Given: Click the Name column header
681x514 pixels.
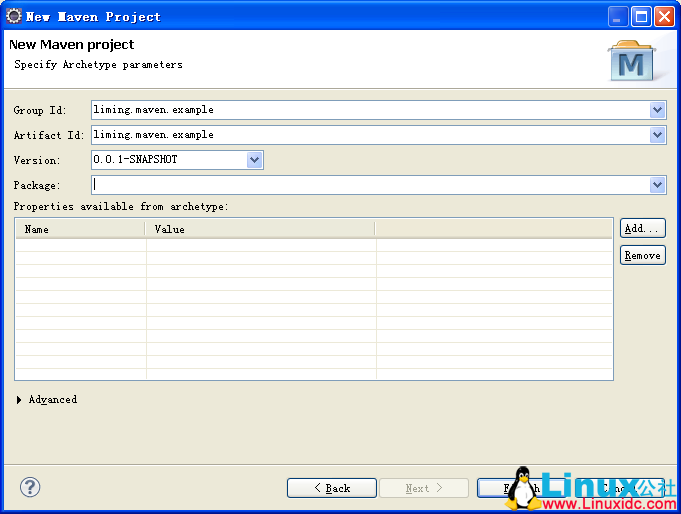Looking at the screenshot, I should (x=80, y=229).
